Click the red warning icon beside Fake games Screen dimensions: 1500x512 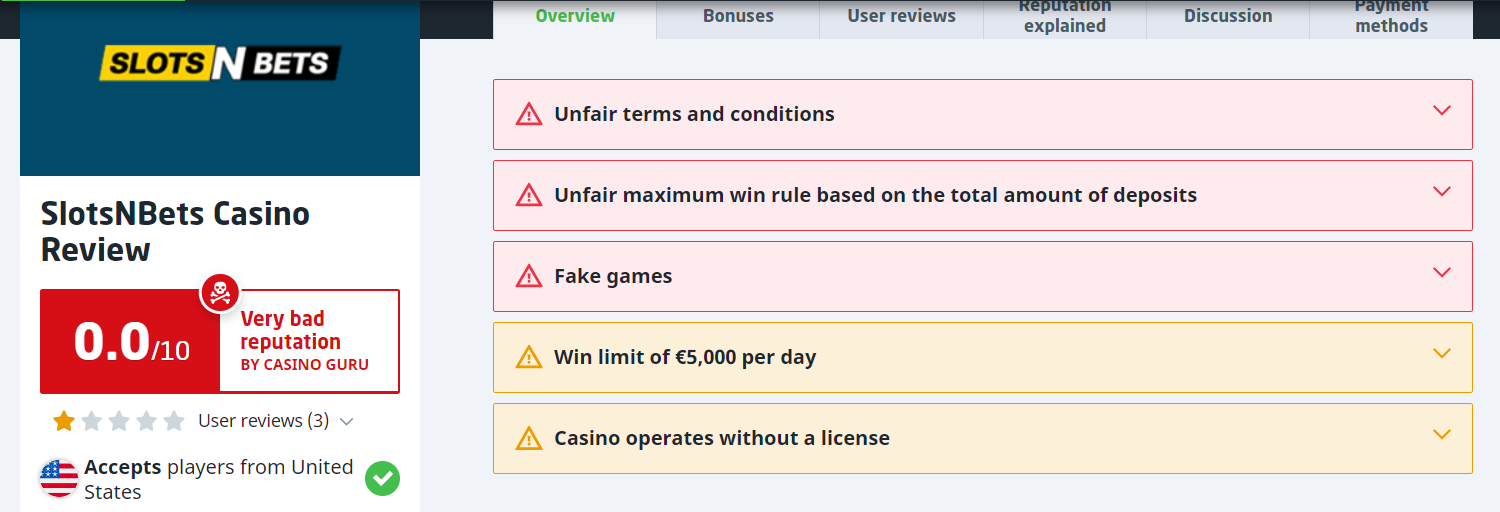click(528, 276)
